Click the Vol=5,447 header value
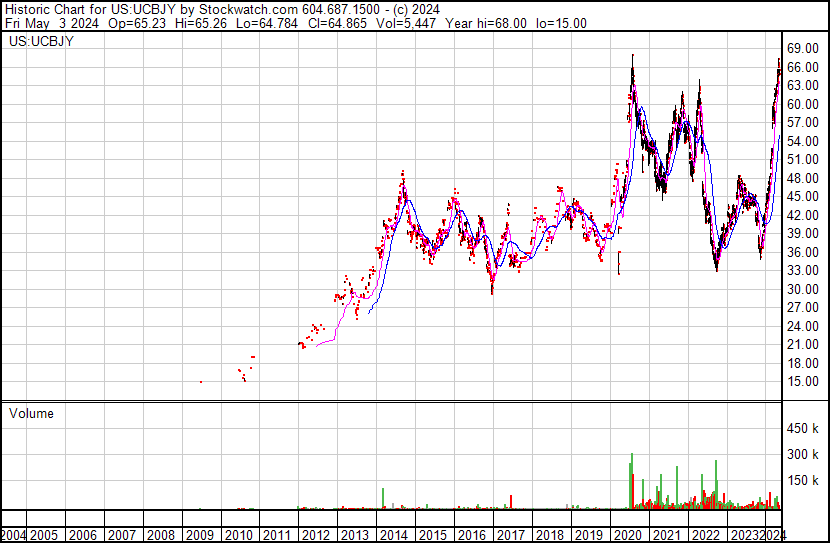The height and width of the screenshot is (543, 830). 406,24
